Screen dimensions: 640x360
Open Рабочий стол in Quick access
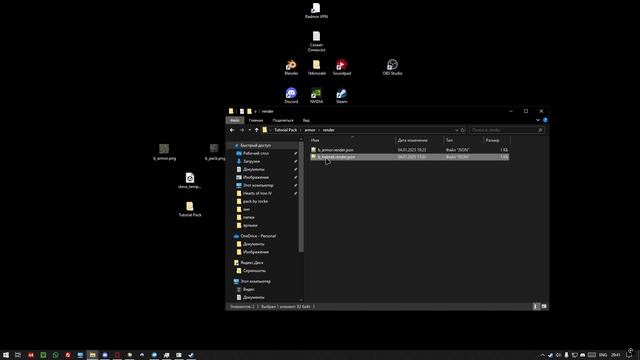pos(256,153)
